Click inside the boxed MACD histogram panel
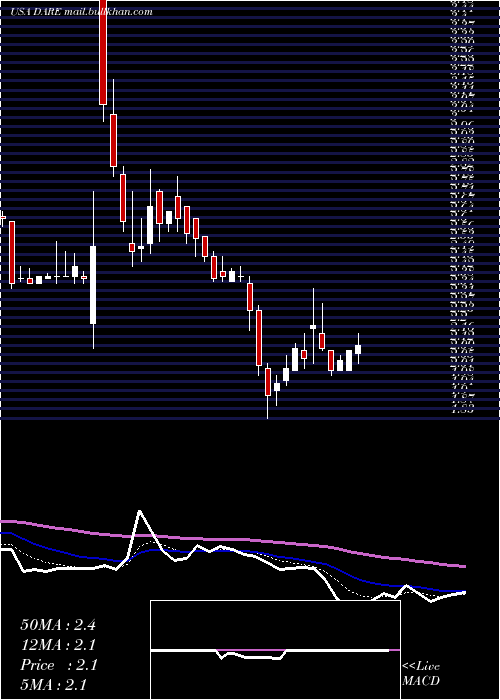Image resolution: width=500 pixels, height=700 pixels. (x=275, y=650)
